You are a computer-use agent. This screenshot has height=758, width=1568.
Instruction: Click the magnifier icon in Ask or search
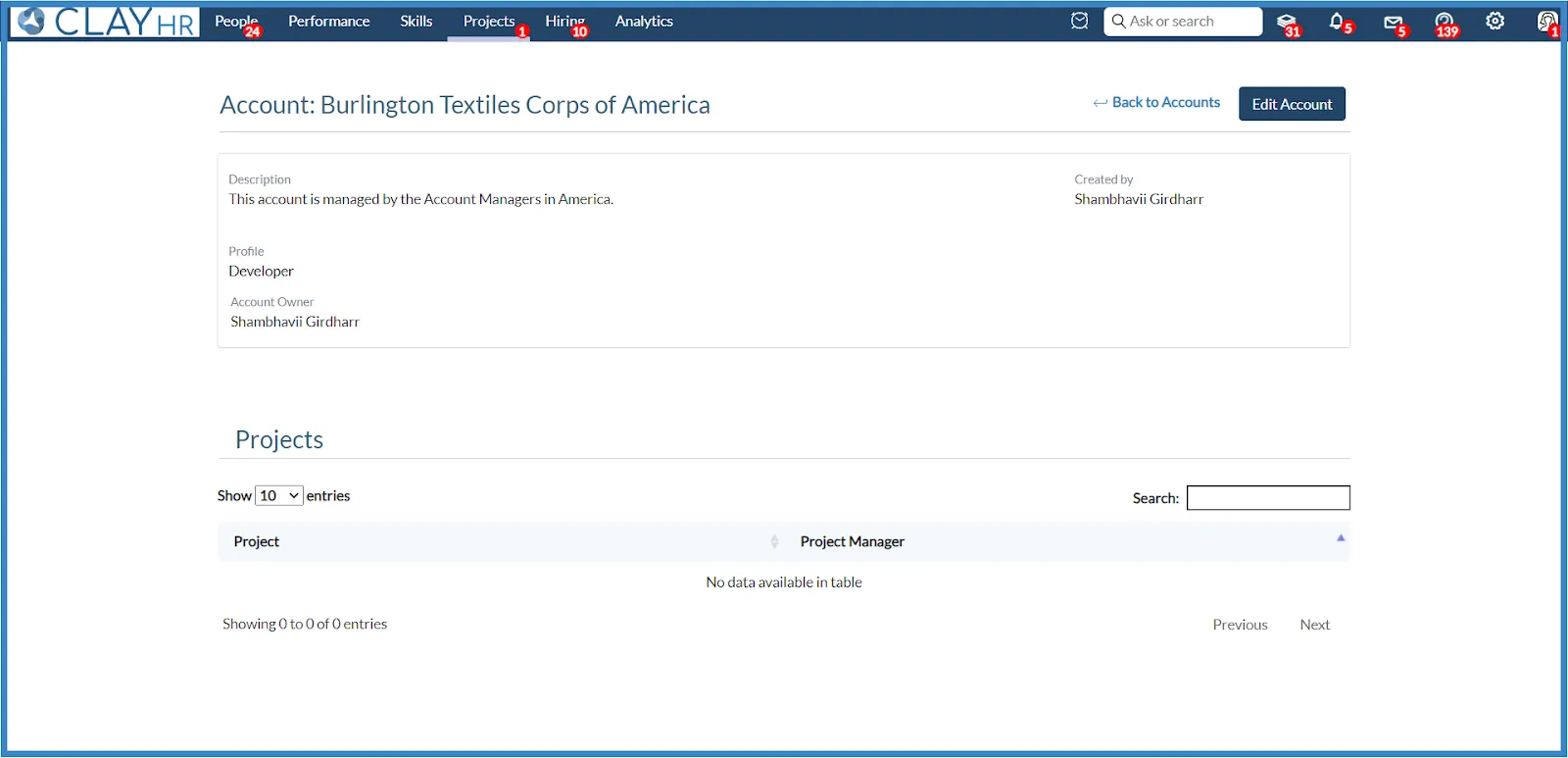[1118, 21]
